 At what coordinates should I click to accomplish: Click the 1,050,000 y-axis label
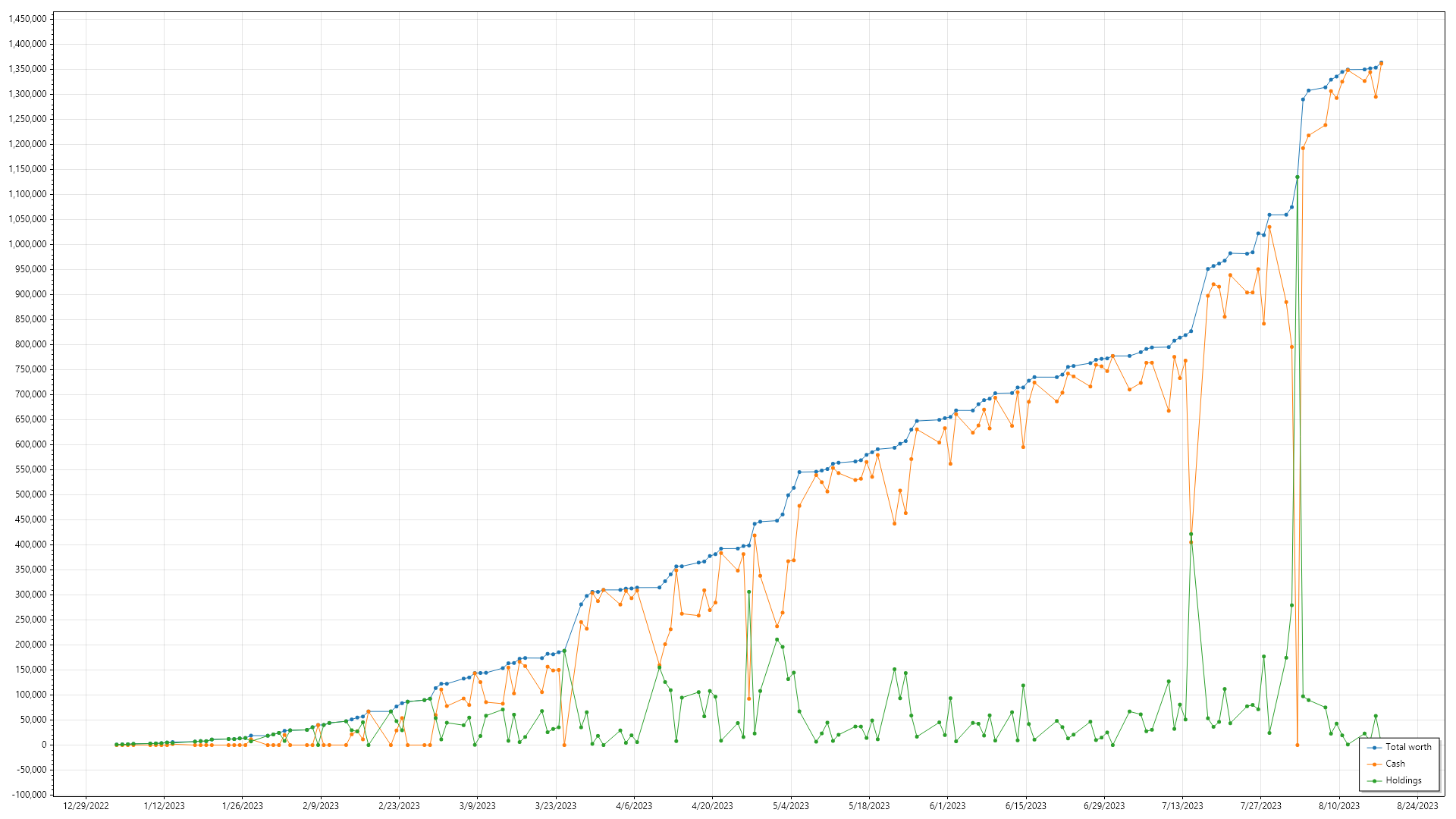click(x=27, y=219)
